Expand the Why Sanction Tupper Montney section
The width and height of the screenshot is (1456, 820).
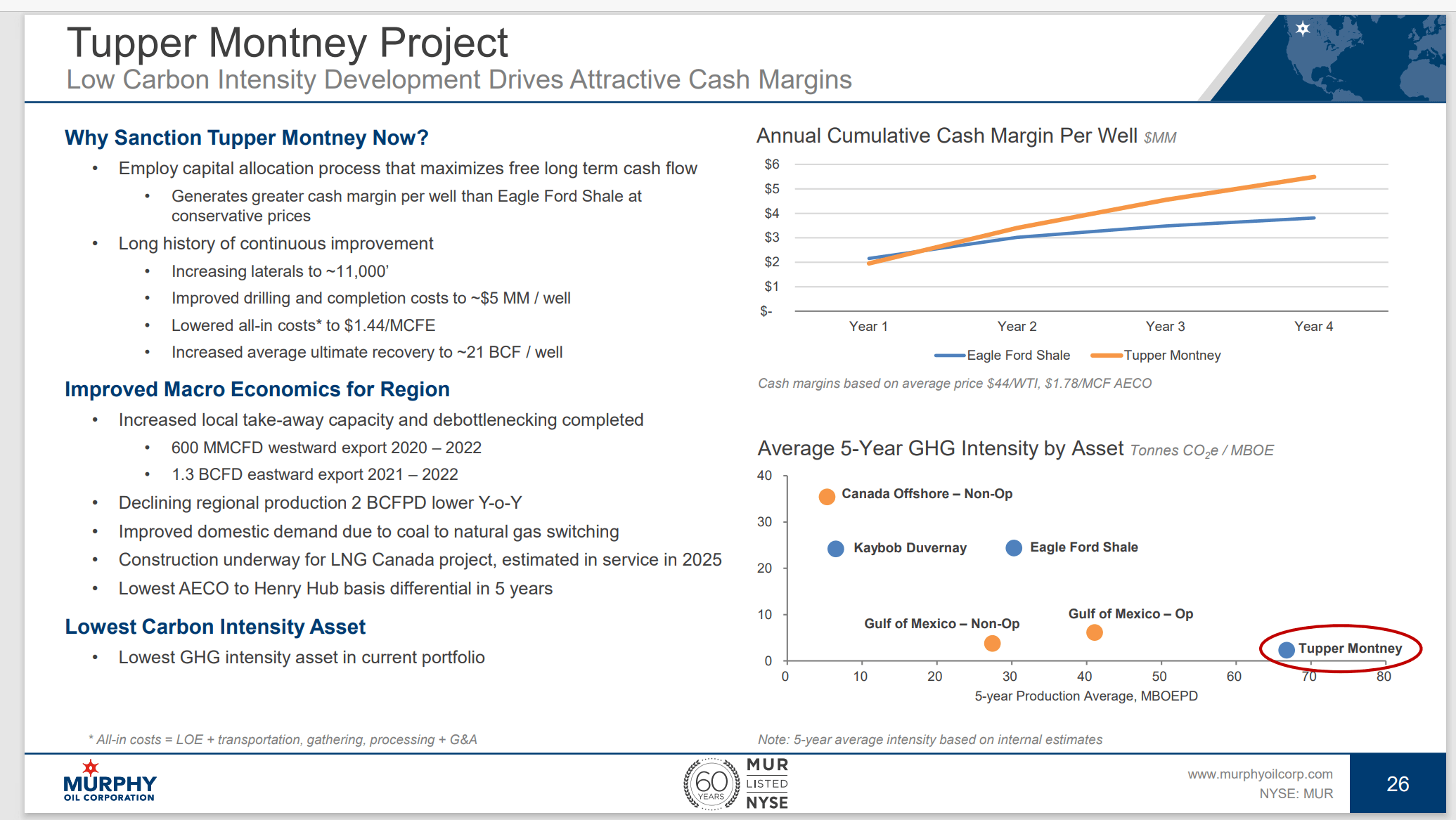tap(245, 138)
